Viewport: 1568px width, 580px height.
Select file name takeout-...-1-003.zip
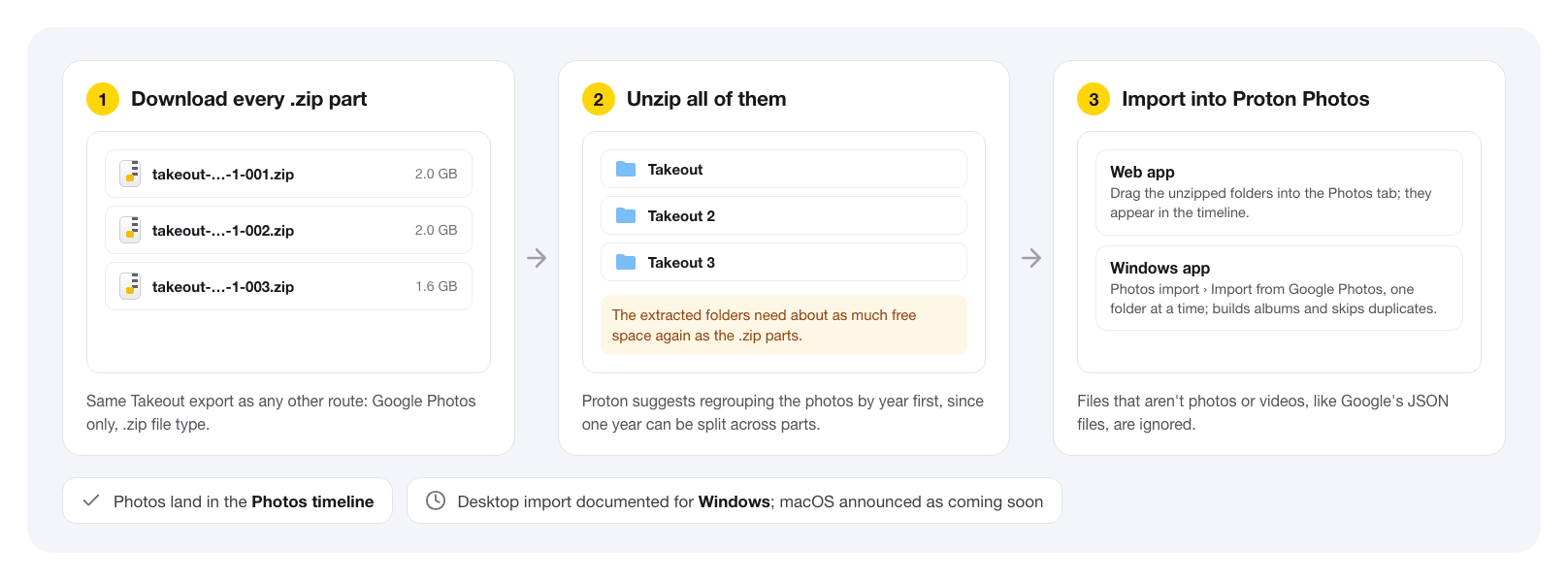tap(223, 287)
